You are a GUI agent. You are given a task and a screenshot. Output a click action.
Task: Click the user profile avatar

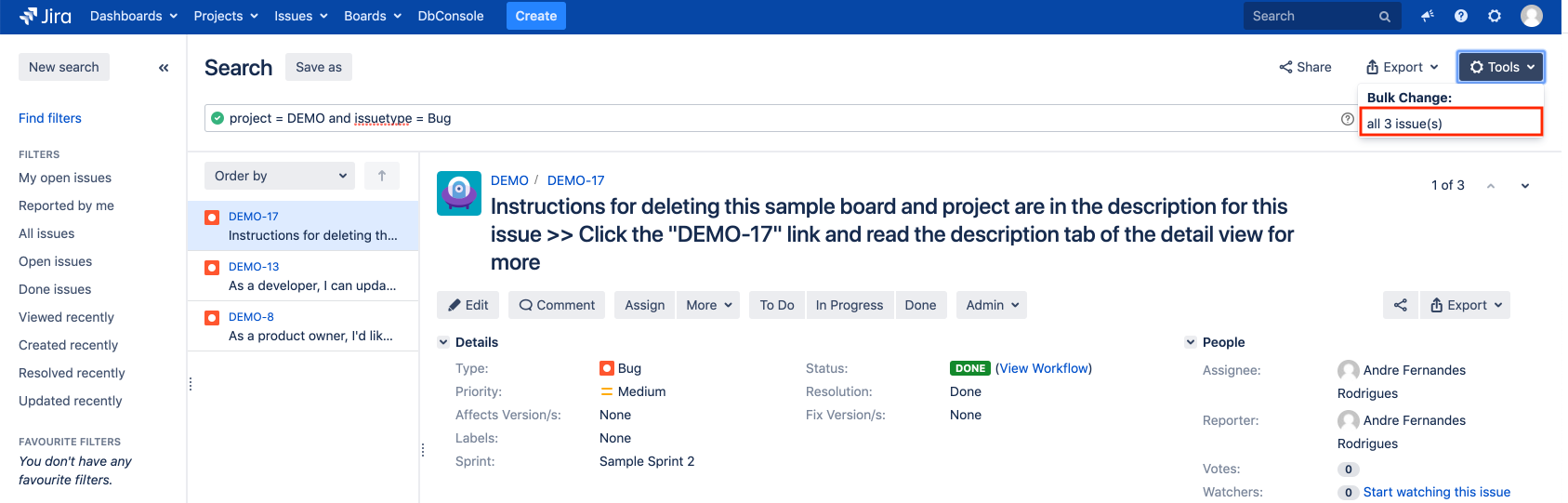1531,16
